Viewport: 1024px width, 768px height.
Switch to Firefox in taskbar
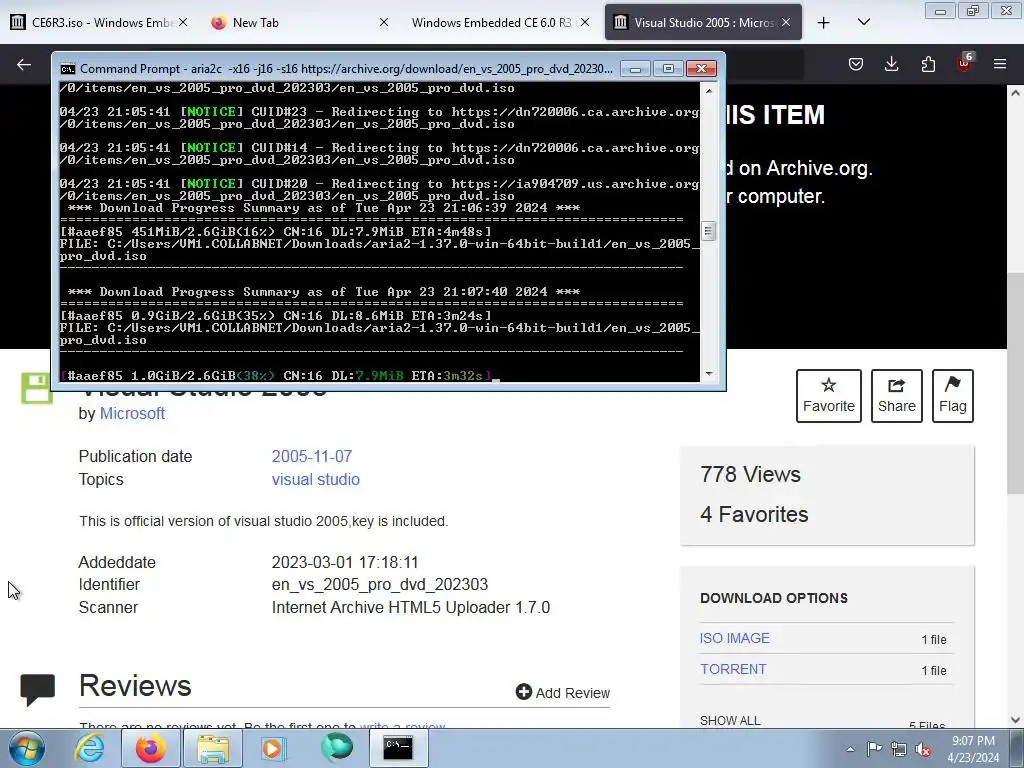(150, 748)
